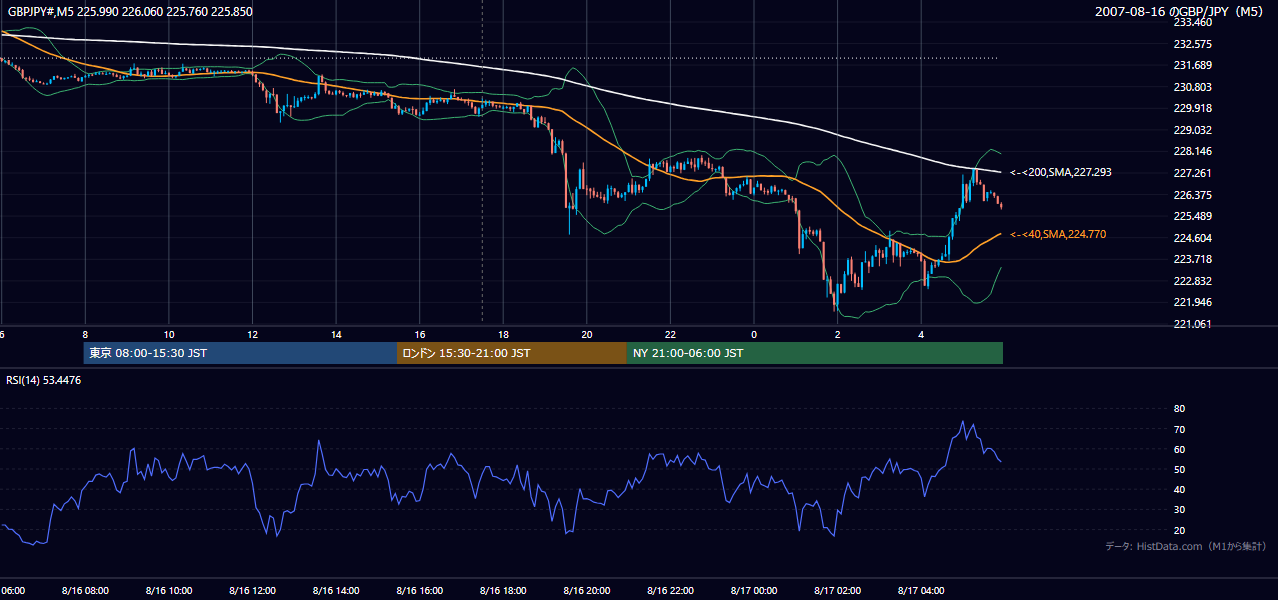Click hour label 0 under price chart
Screen dimensions: 1278x600
tap(754, 335)
